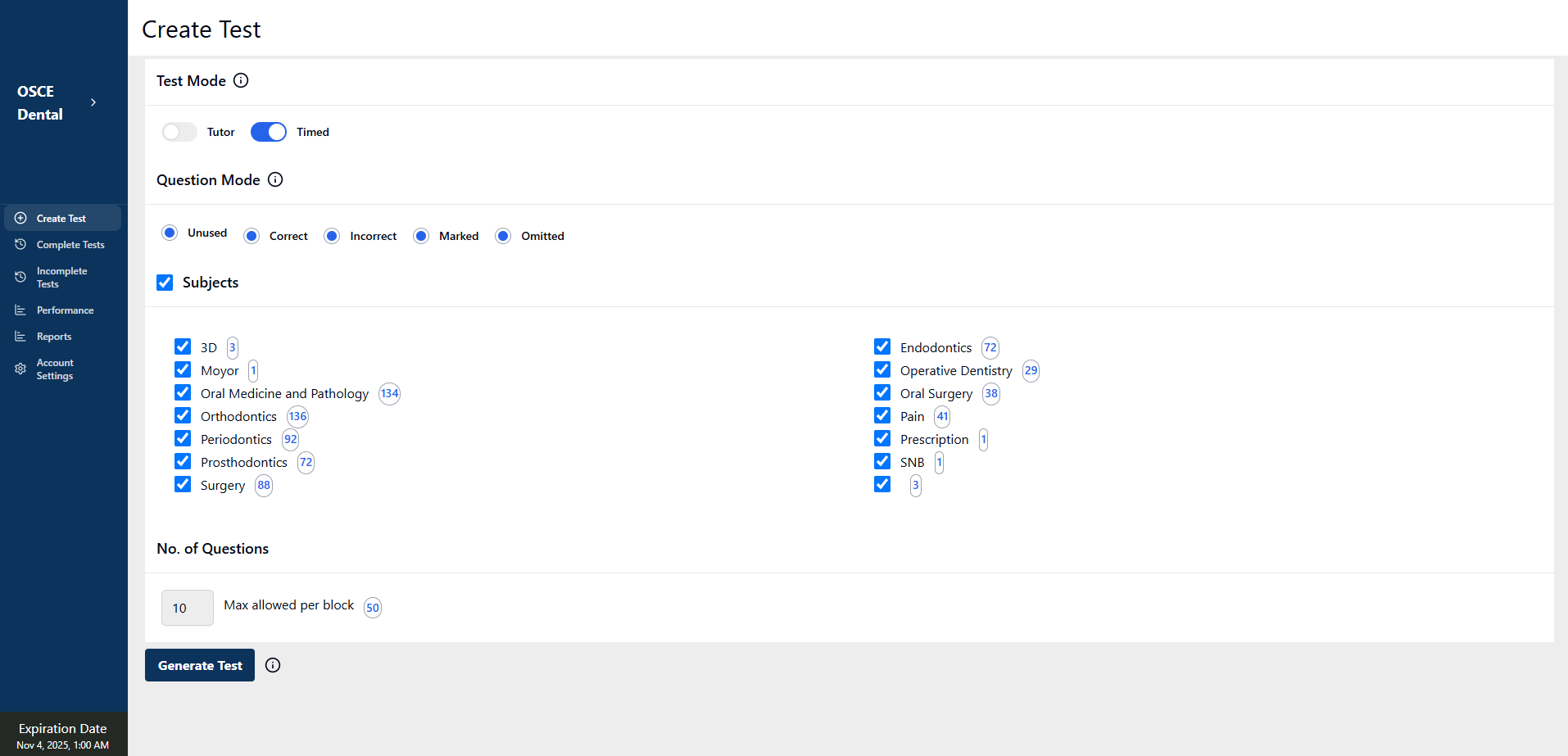Click the Max allowed per block 50 badge
Screen dimensions: 1568x756
(373, 608)
